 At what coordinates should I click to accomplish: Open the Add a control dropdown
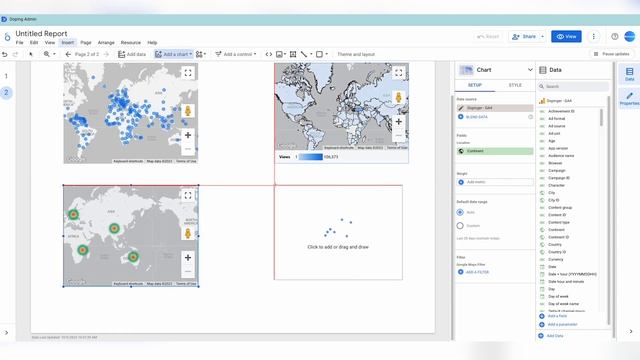pyautogui.click(x=236, y=54)
